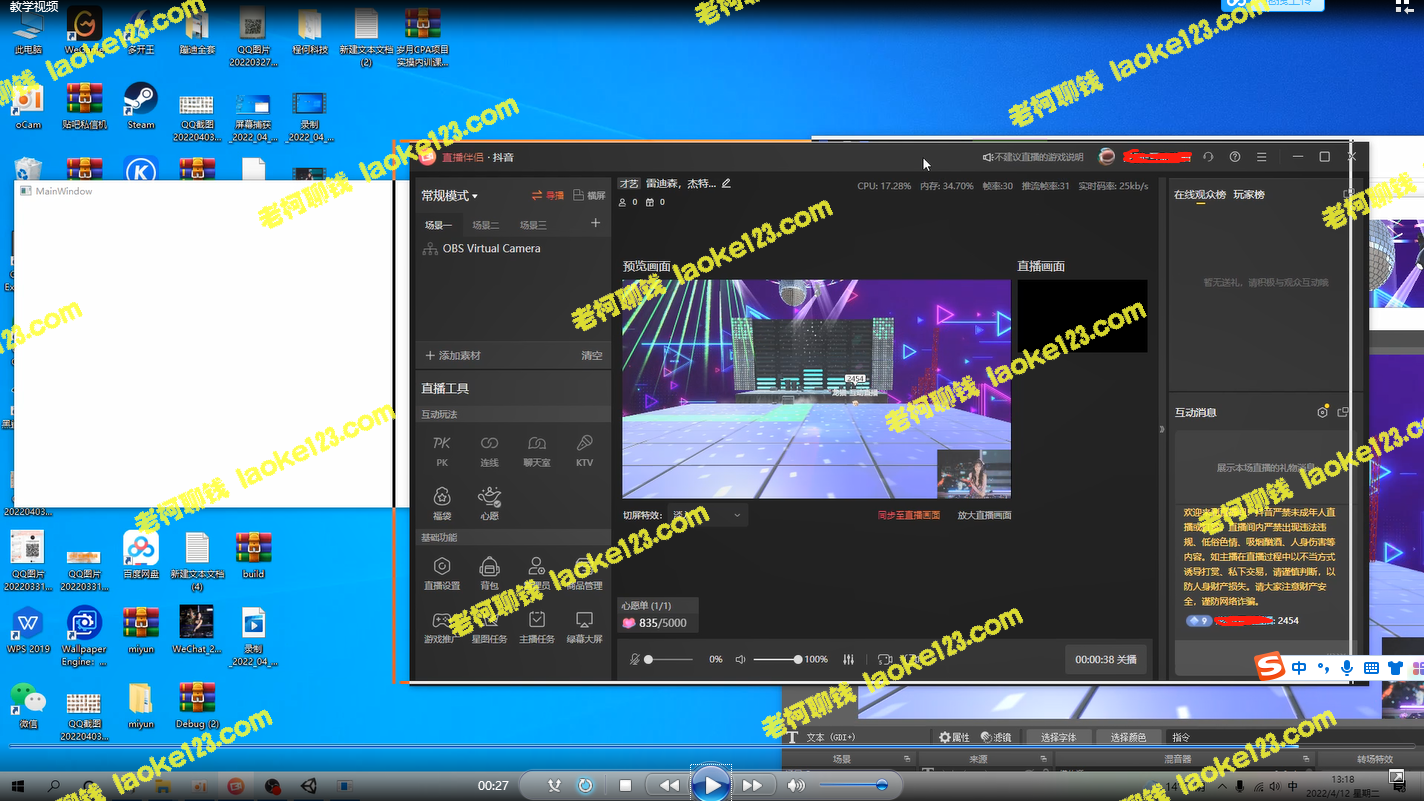Click the video player fast-forward button
The width and height of the screenshot is (1424, 801).
coord(753,786)
